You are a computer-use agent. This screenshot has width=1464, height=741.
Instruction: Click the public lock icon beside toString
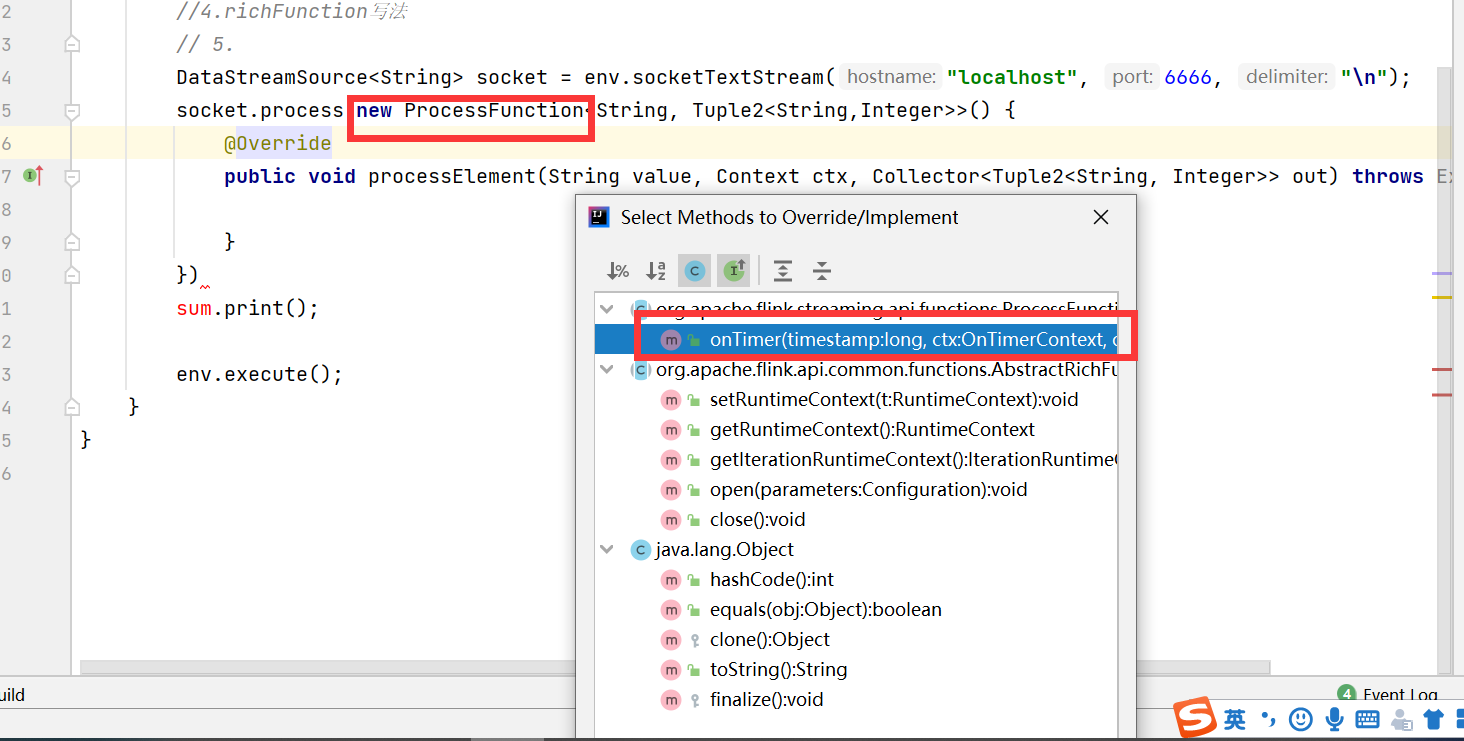point(694,670)
